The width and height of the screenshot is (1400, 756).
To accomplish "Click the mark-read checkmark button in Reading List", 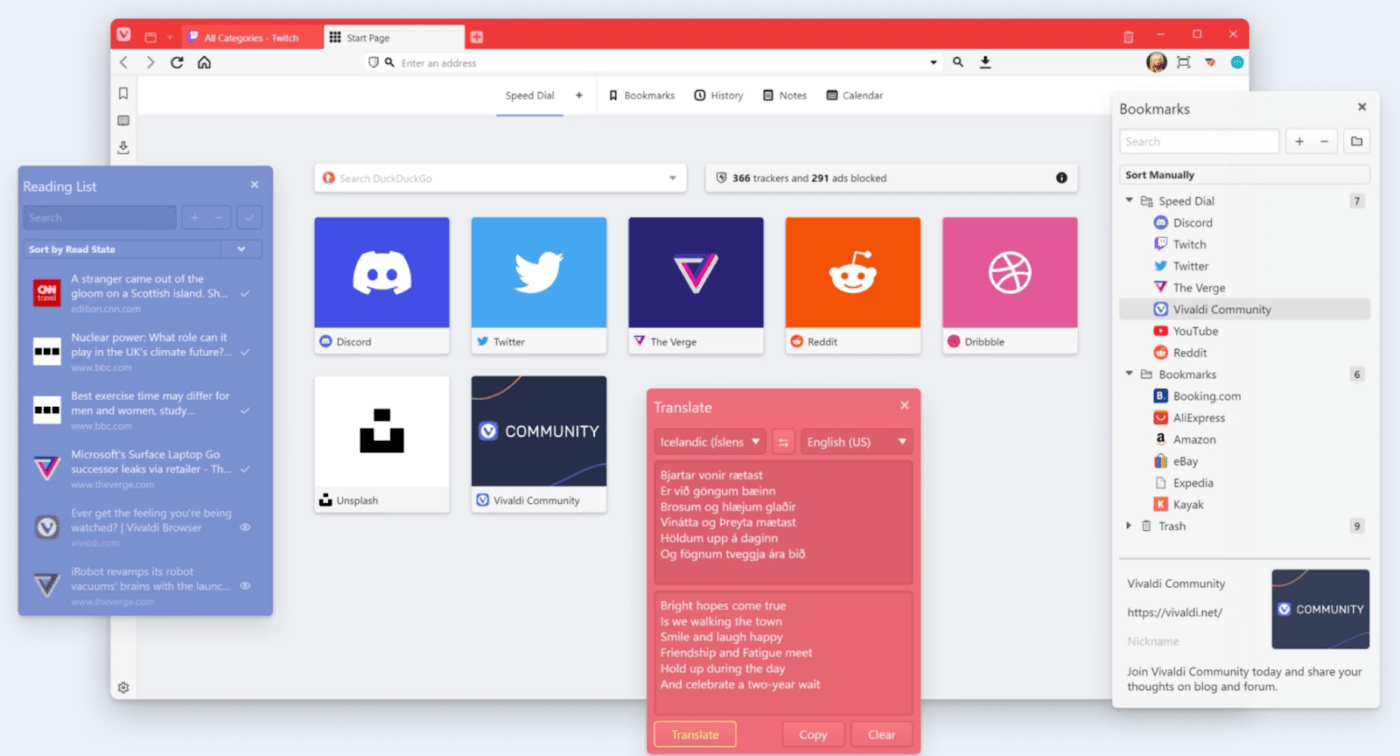I will [249, 217].
